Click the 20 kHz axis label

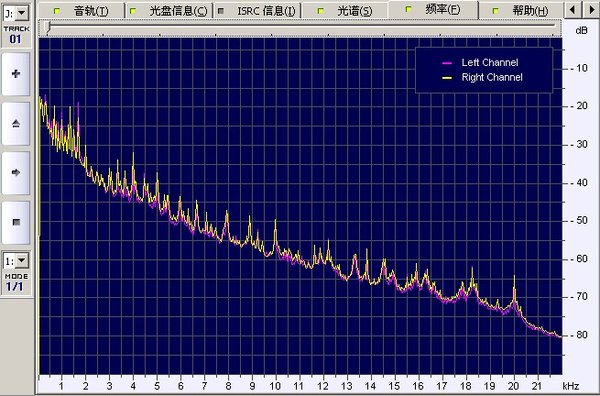click(x=514, y=386)
